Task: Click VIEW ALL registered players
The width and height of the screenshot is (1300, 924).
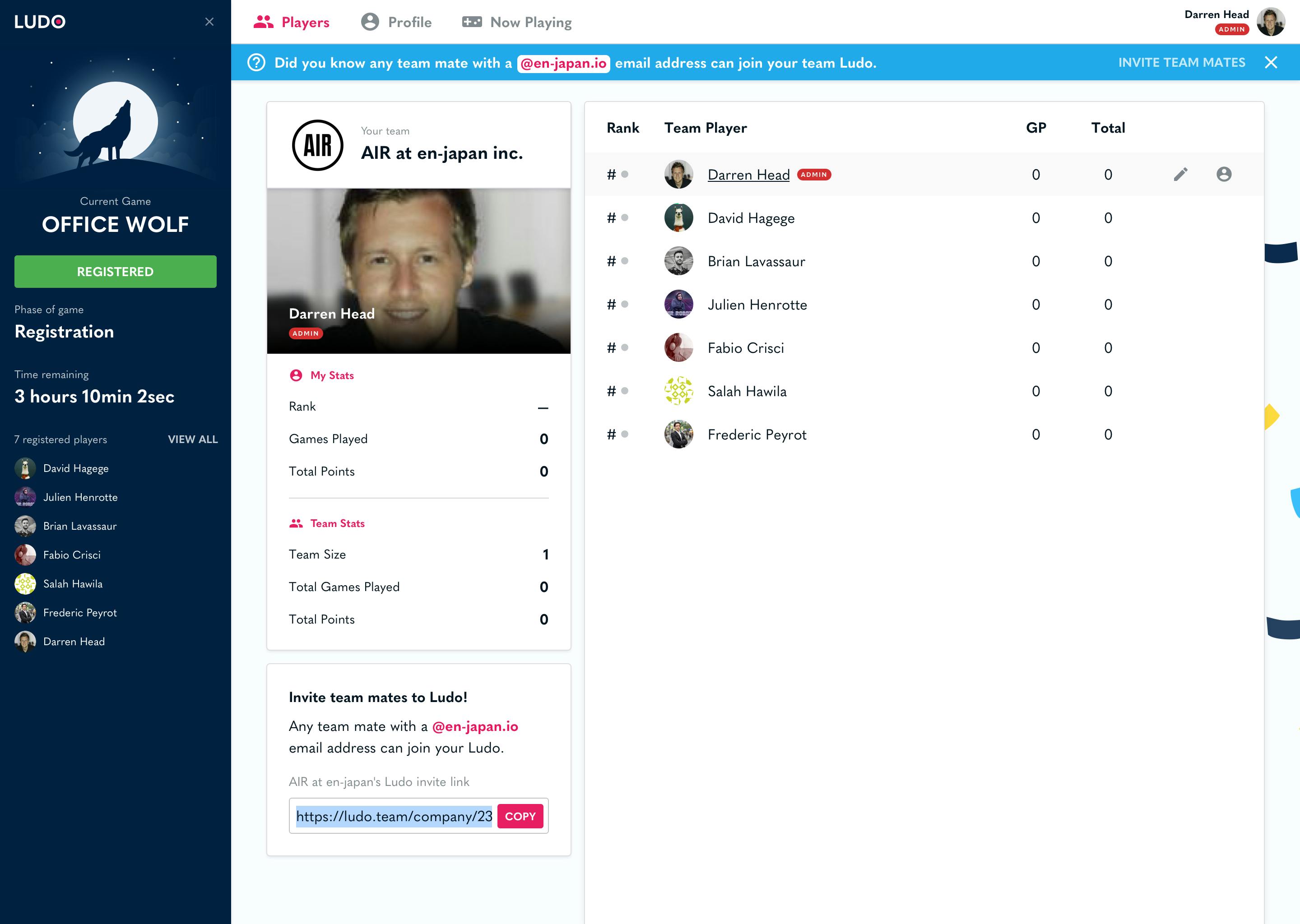Action: click(x=193, y=439)
